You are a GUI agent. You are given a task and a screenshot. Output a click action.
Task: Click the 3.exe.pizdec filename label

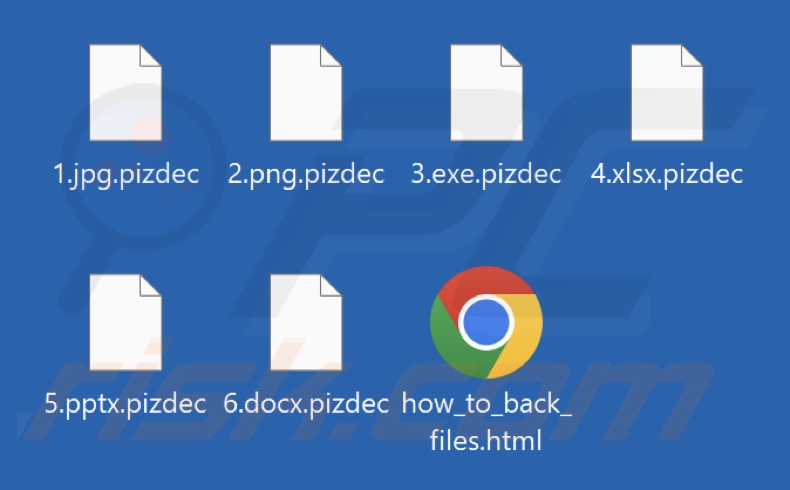click(x=486, y=175)
